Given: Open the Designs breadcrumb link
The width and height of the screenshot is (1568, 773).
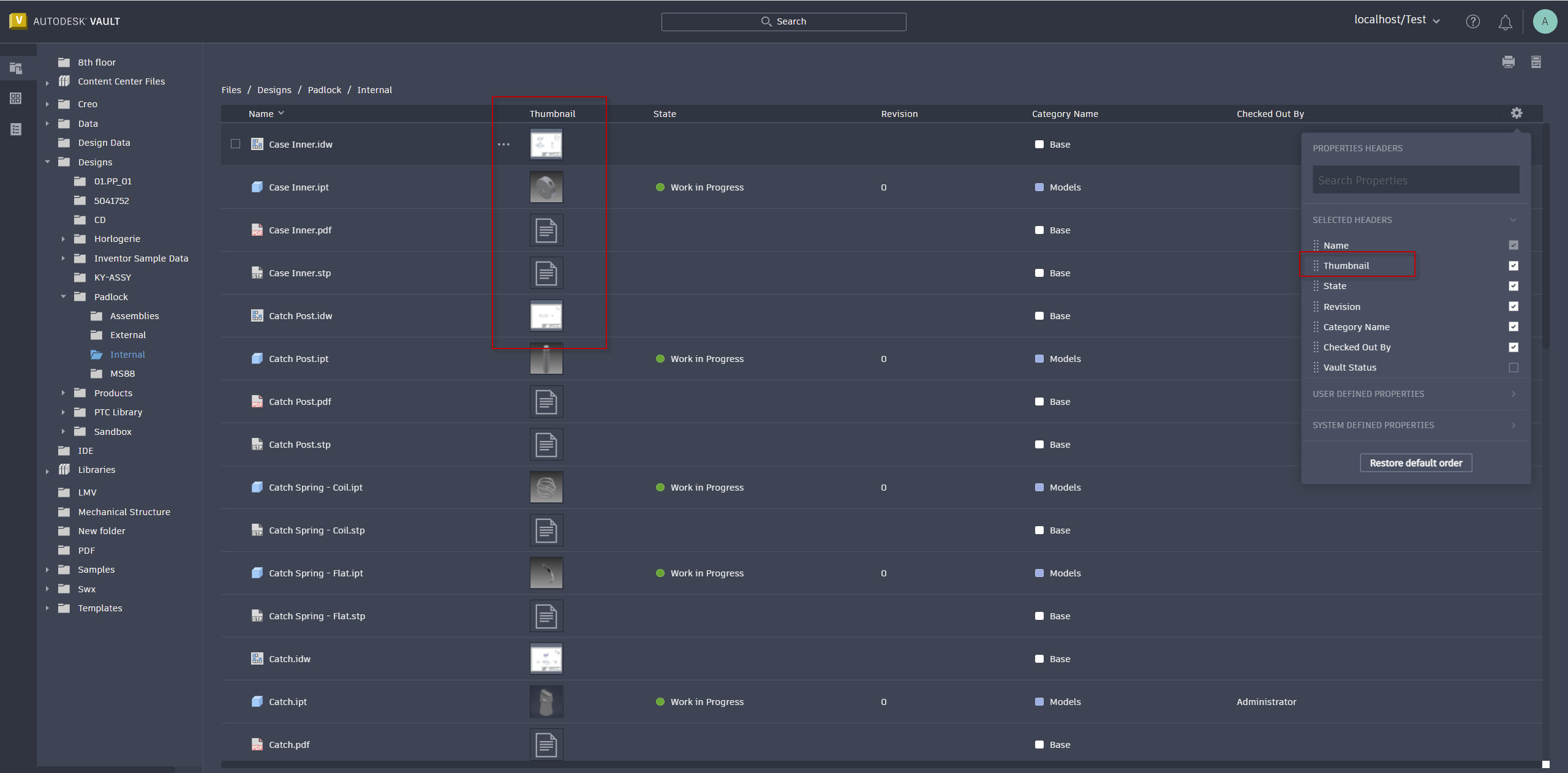Looking at the screenshot, I should click(274, 89).
